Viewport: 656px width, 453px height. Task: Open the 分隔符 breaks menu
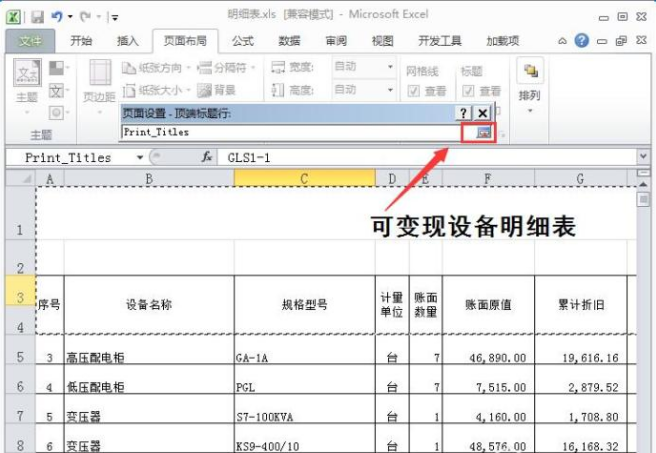tap(226, 67)
